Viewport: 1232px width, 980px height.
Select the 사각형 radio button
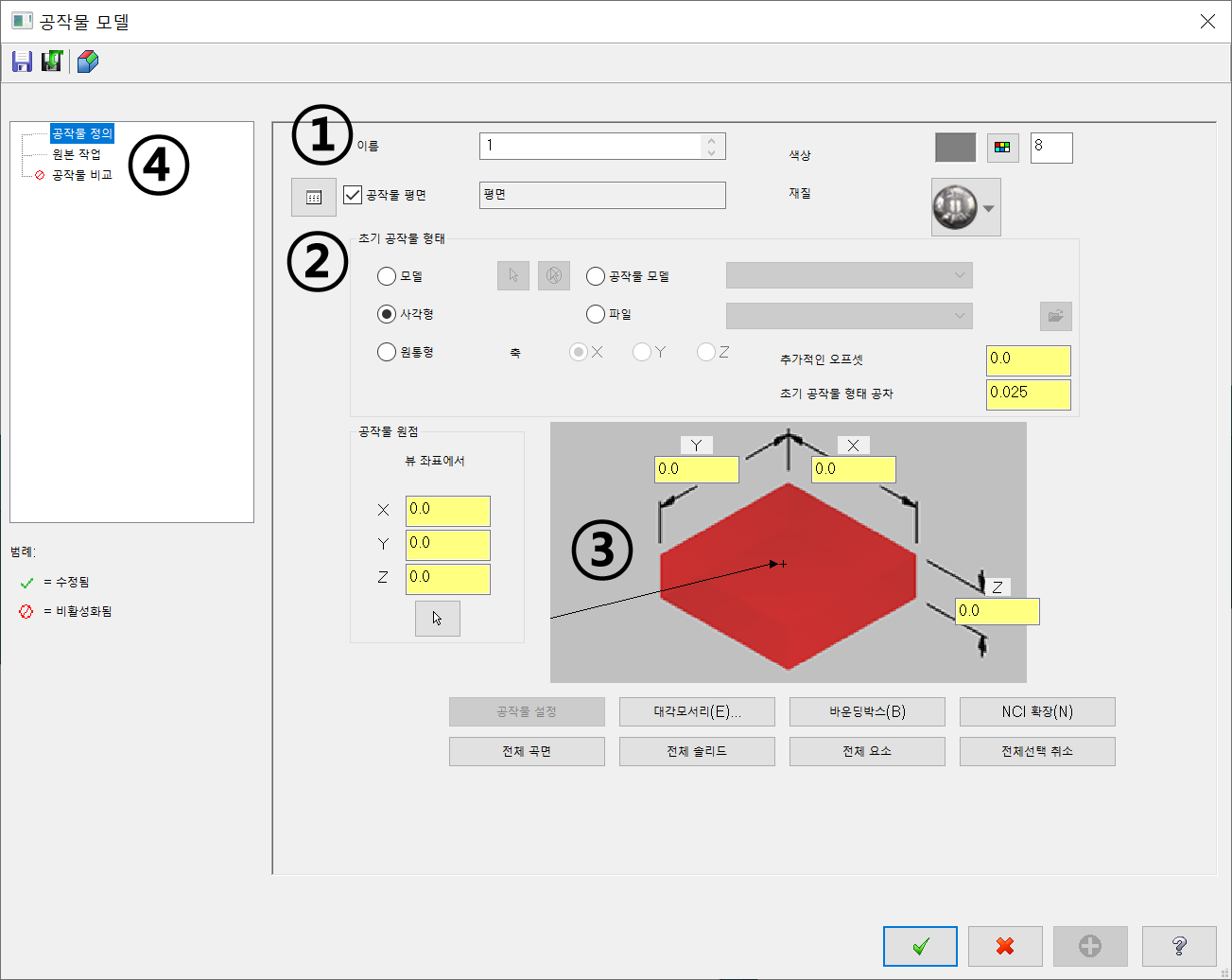[x=386, y=314]
